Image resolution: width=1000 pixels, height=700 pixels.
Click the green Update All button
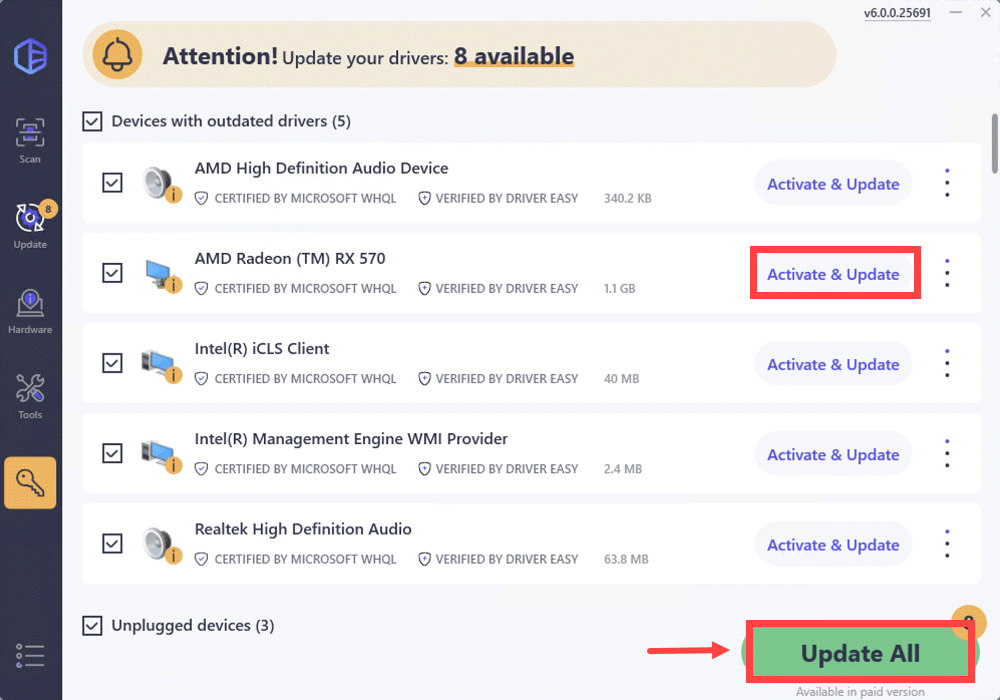(x=860, y=653)
